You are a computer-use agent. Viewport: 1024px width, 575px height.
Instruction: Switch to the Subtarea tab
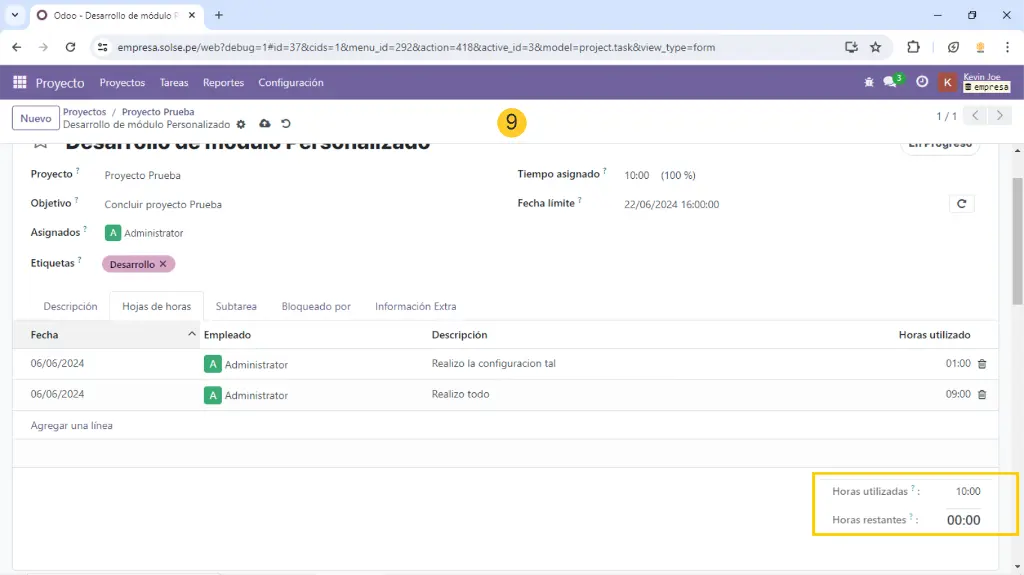[236, 306]
